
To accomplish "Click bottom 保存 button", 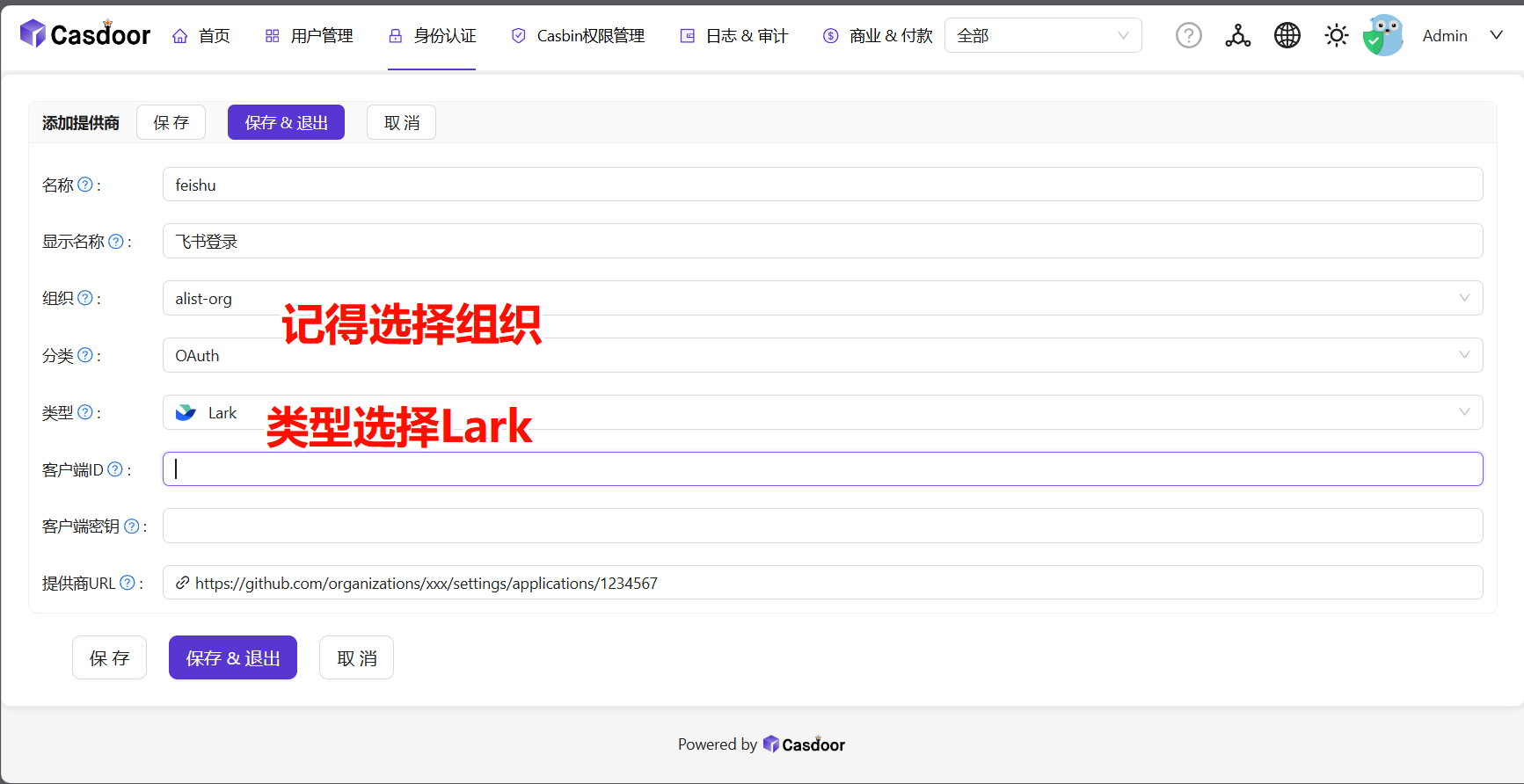I will pyautogui.click(x=109, y=657).
